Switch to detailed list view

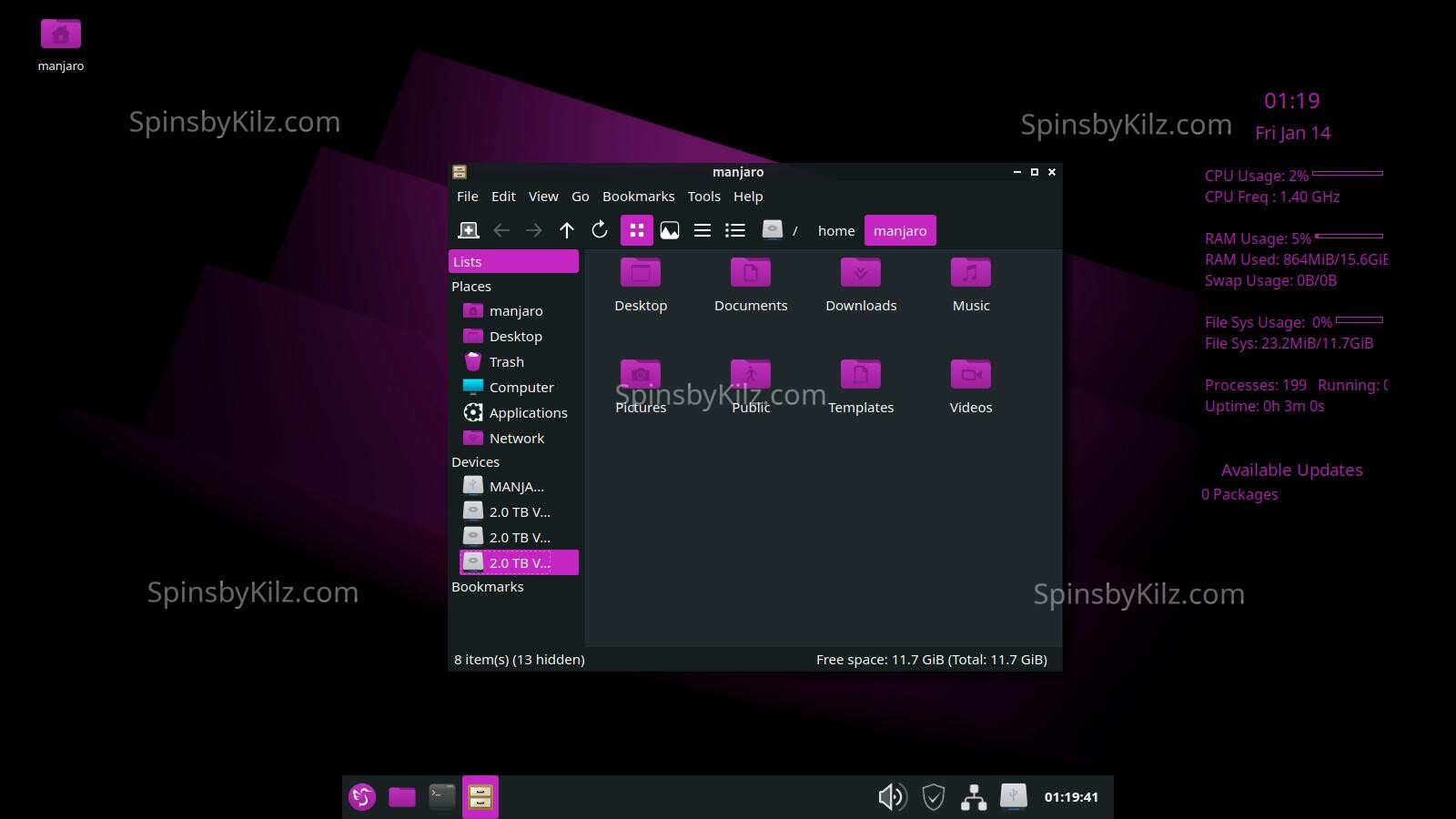(x=735, y=230)
